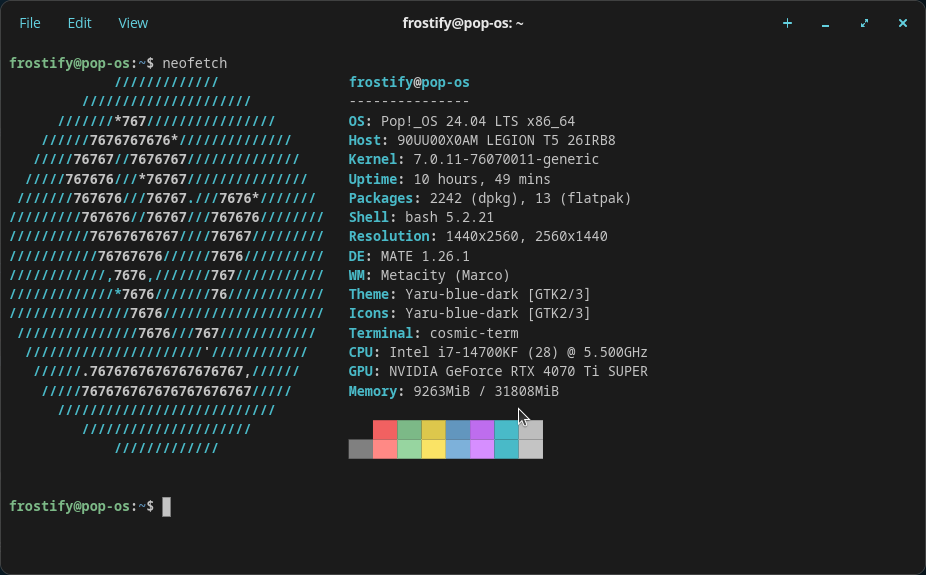Image resolution: width=926 pixels, height=575 pixels.
Task: Click the Shell bash 5.2.21 line
Action: 421,217
